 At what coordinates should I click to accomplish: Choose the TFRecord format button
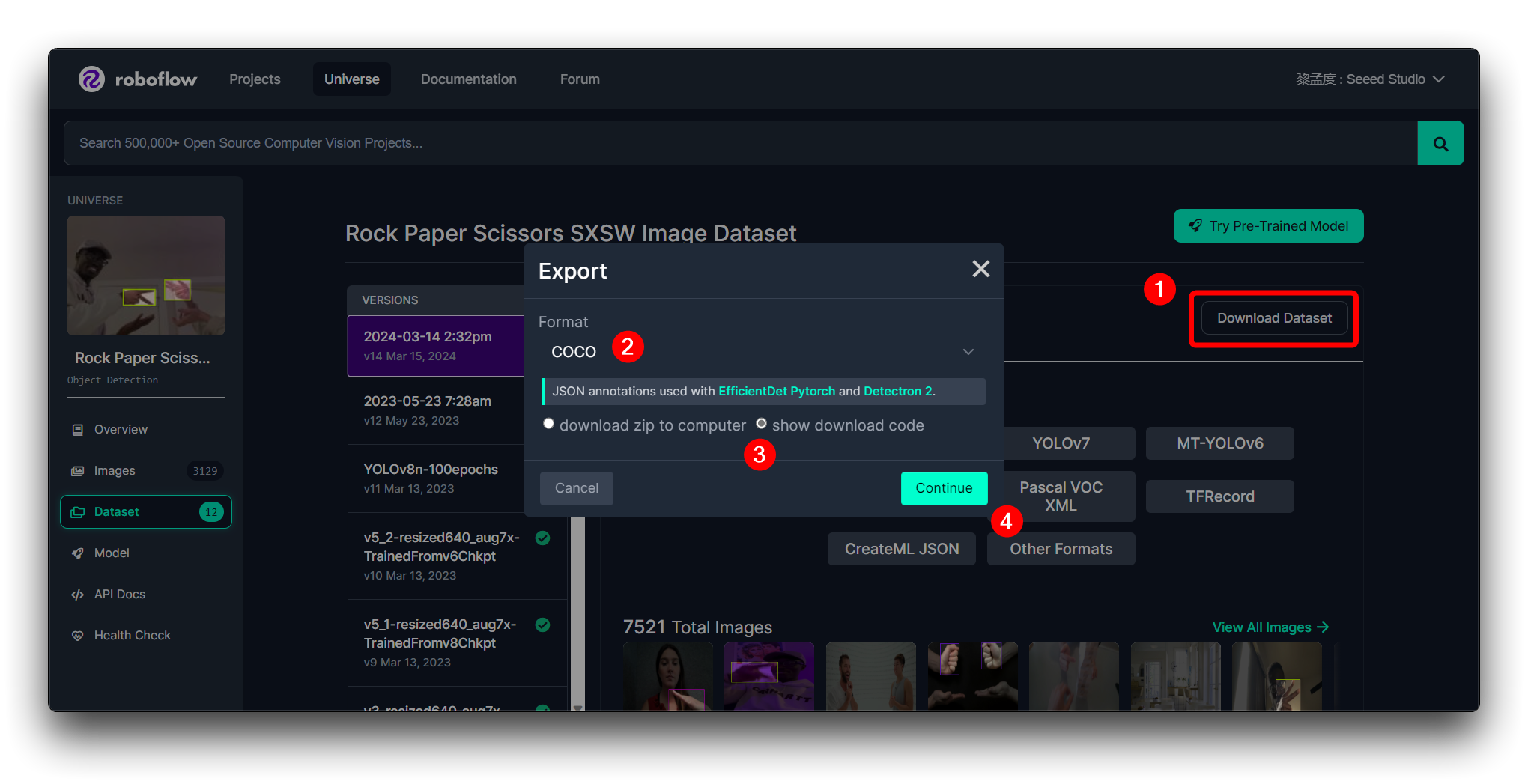[1219, 496]
